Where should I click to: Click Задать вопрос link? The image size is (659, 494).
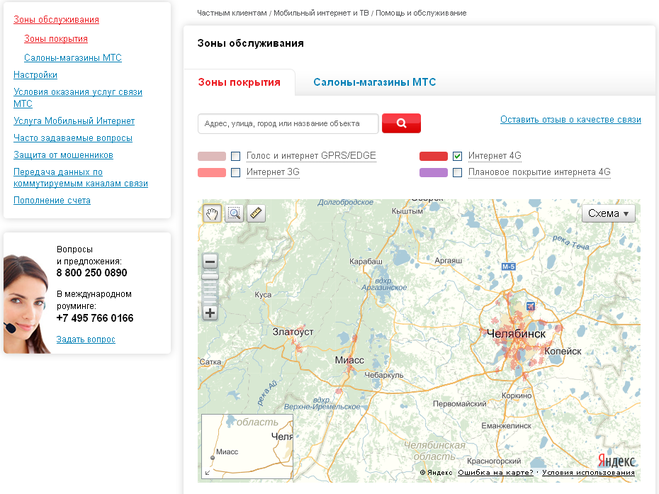[x=85, y=339]
